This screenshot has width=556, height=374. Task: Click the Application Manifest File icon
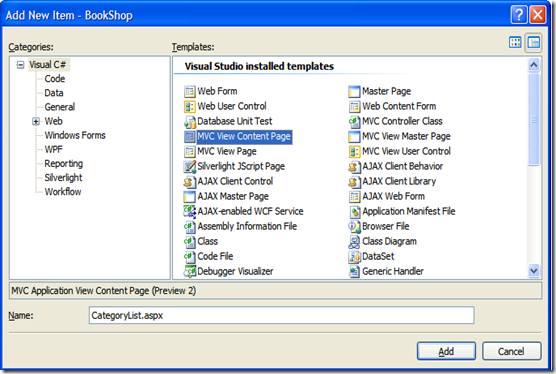[354, 212]
